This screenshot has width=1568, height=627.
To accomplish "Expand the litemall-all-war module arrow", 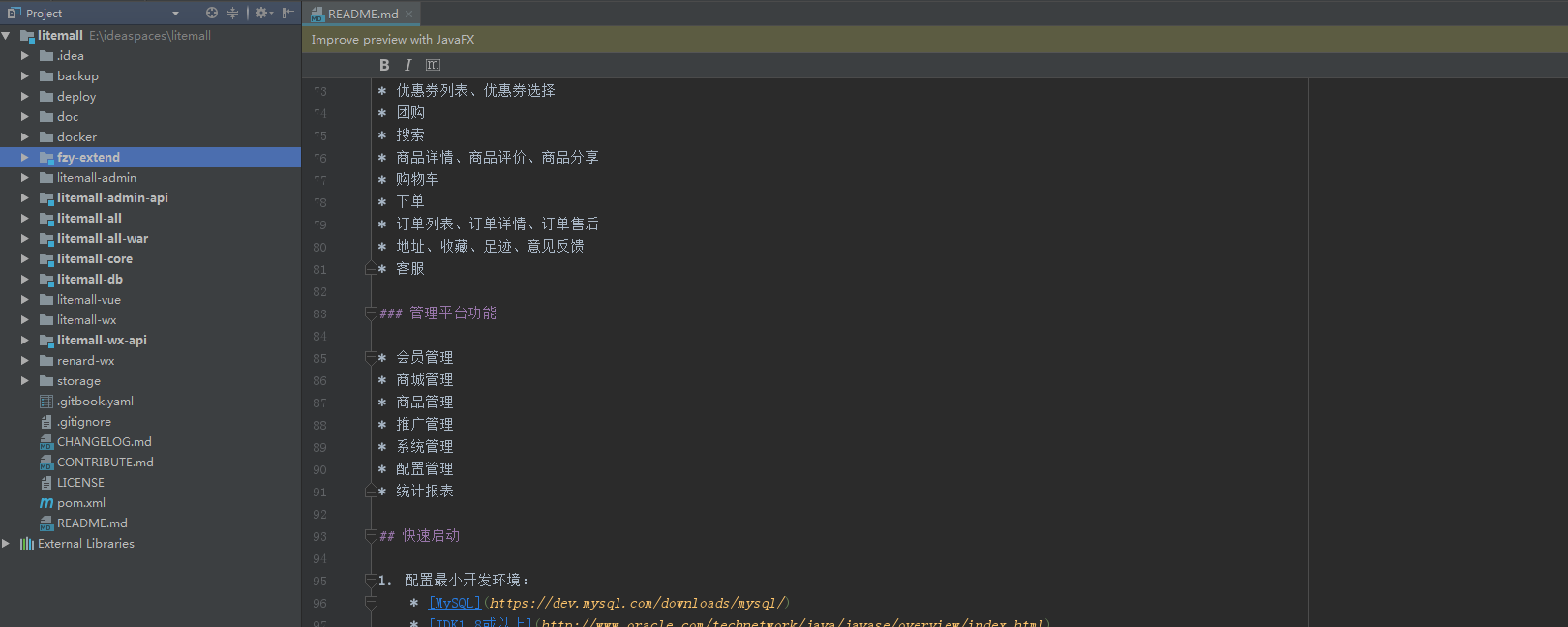I will [x=25, y=239].
